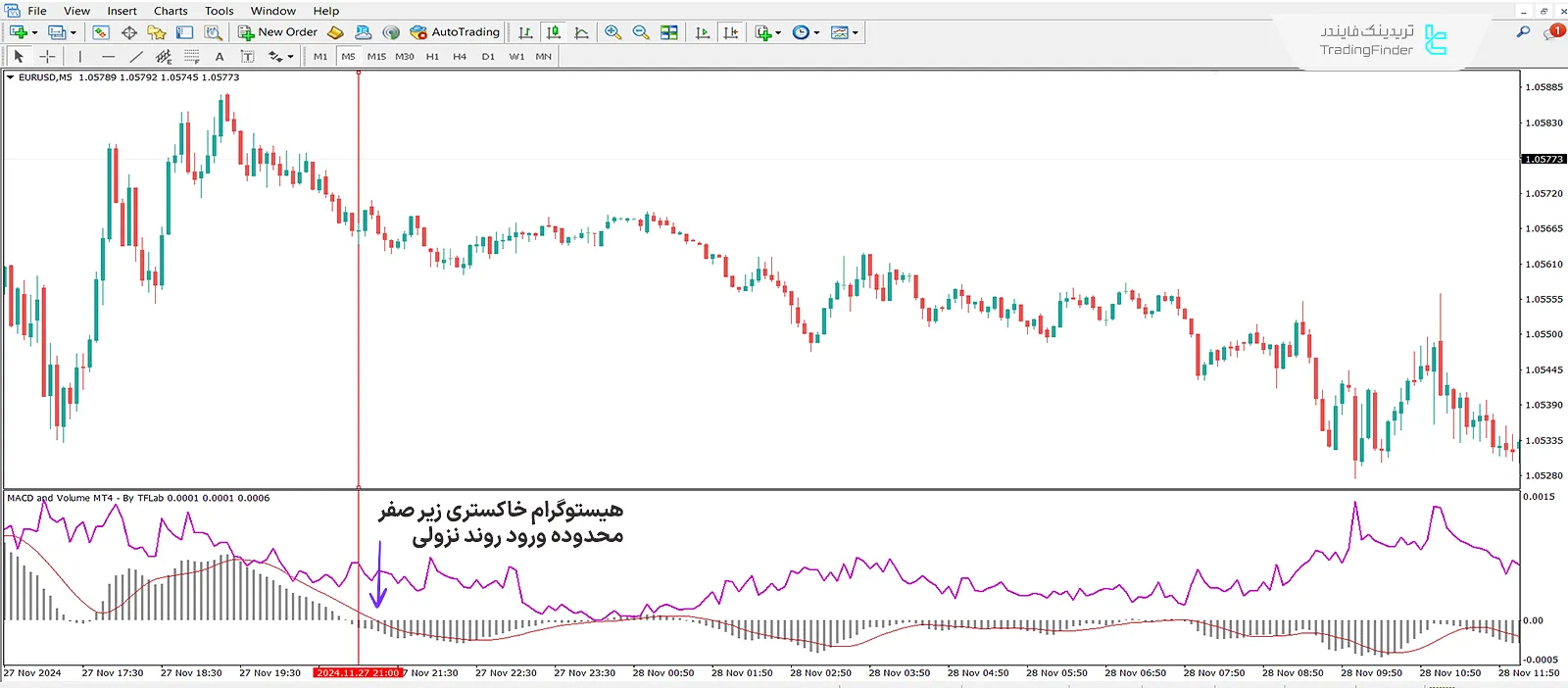Image resolution: width=1568 pixels, height=688 pixels.
Task: Draw a trendline with the diagonal line tool
Action: [x=136, y=57]
